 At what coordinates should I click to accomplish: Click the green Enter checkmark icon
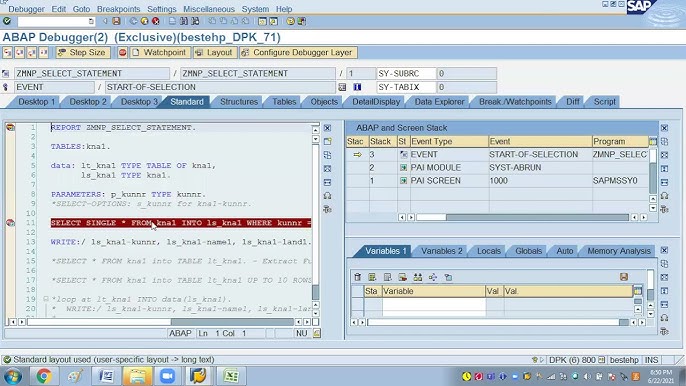[7, 21]
